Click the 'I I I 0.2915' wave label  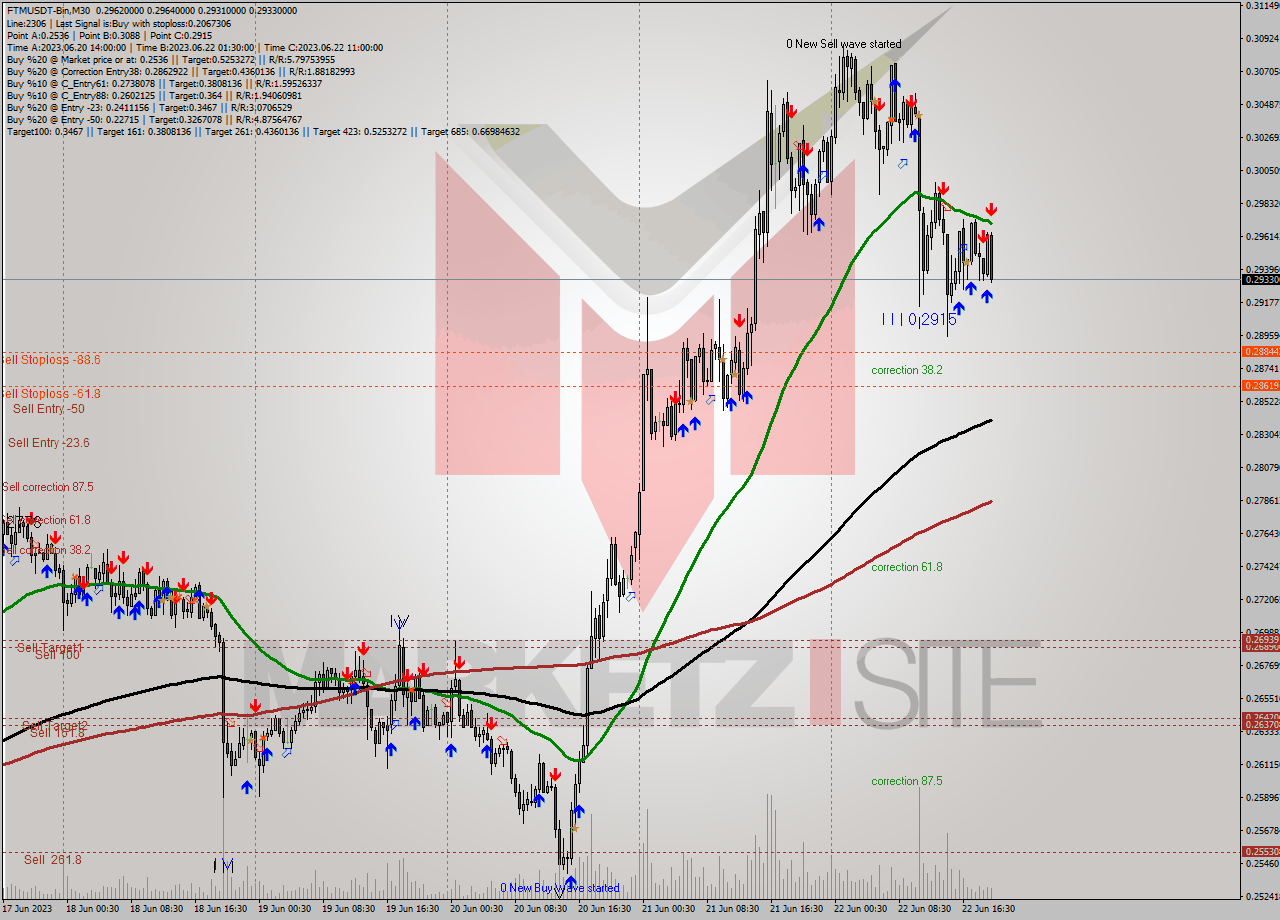tap(919, 319)
